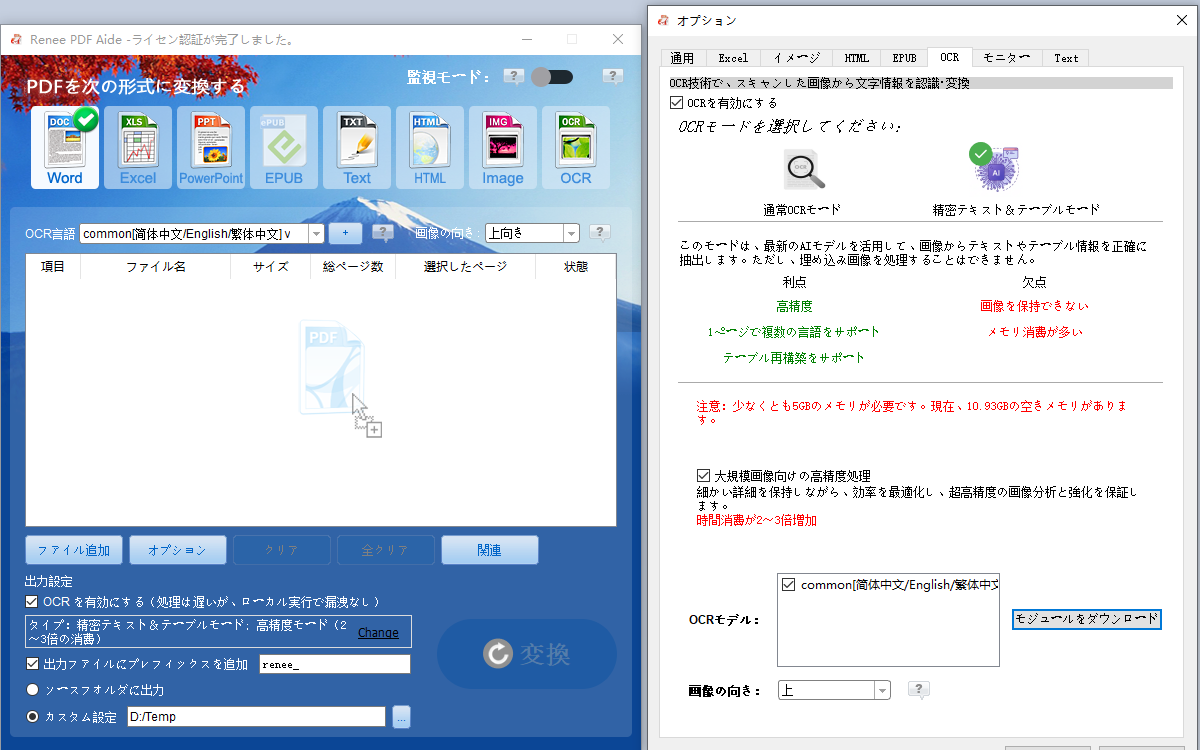
Task: Click the 画像を保持できない disadvantage text
Action: tap(1034, 306)
